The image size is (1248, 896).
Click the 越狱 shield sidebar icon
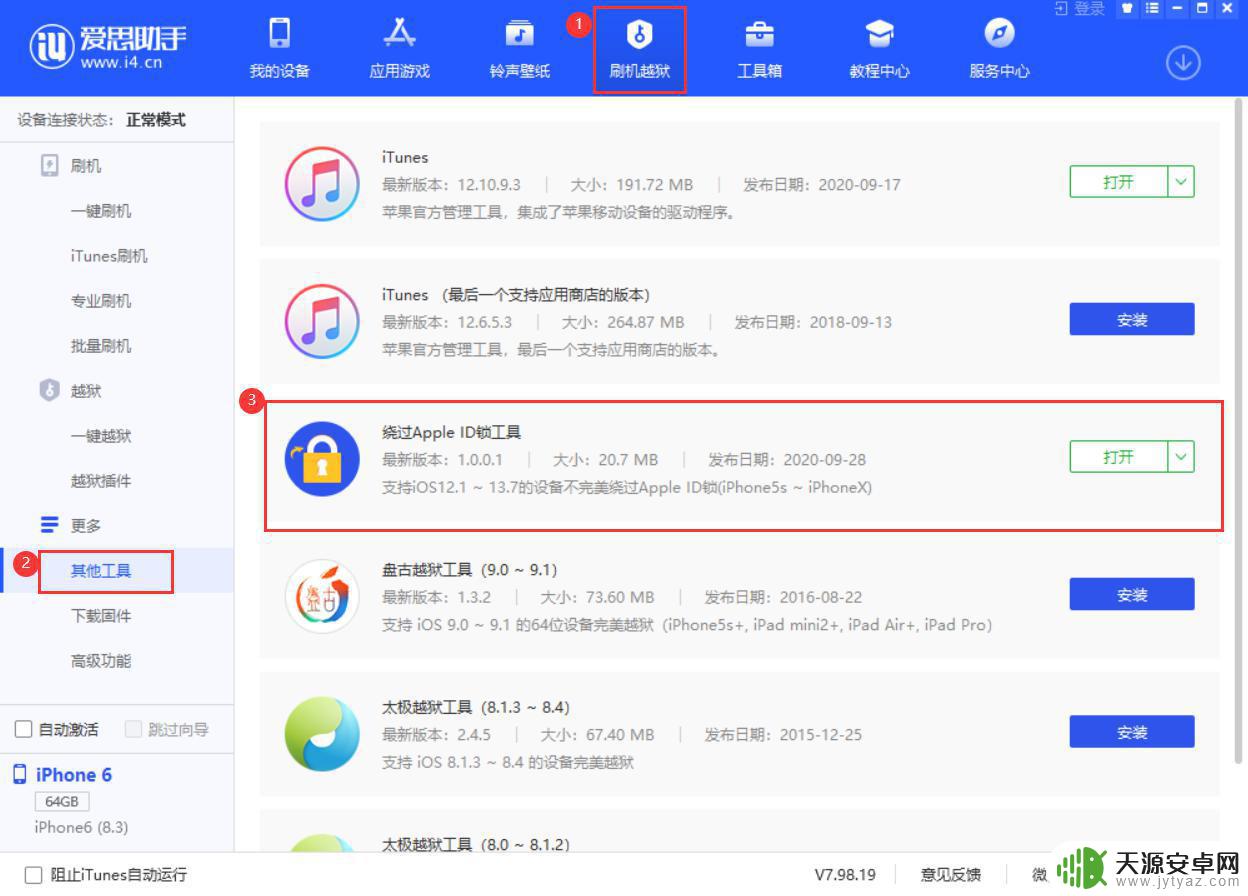tap(49, 391)
